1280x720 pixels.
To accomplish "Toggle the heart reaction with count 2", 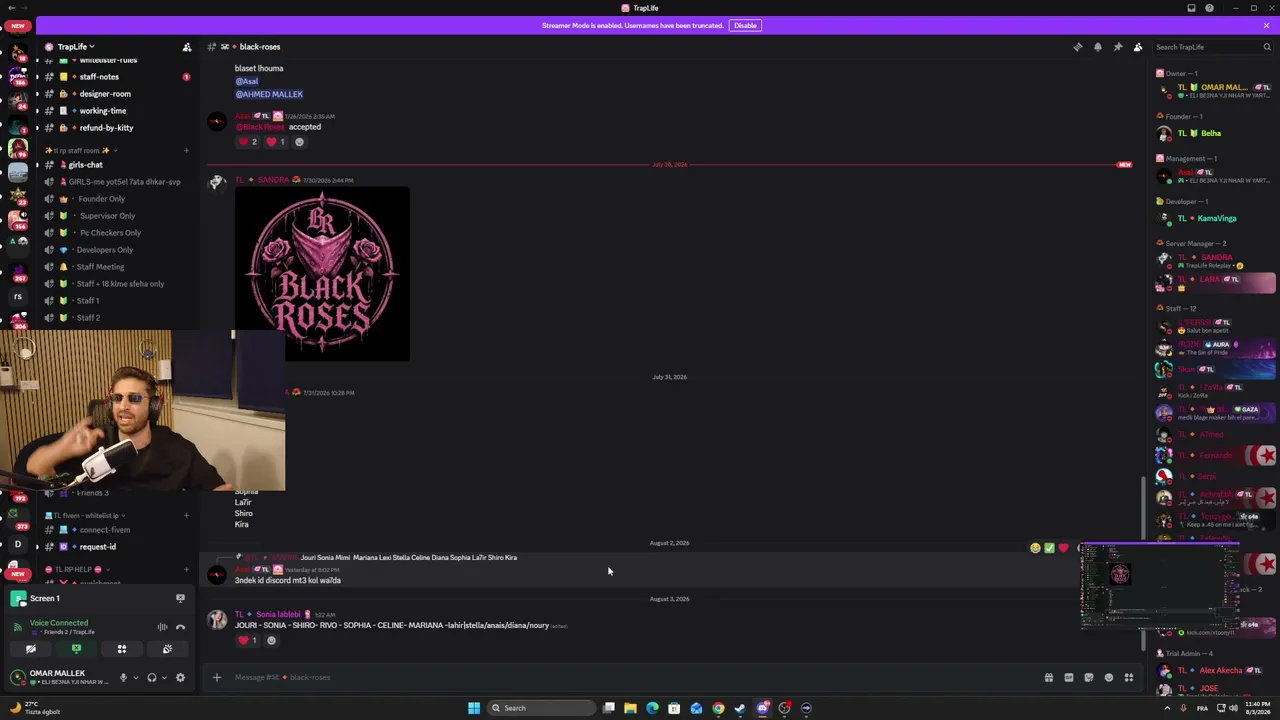I will coord(248,142).
